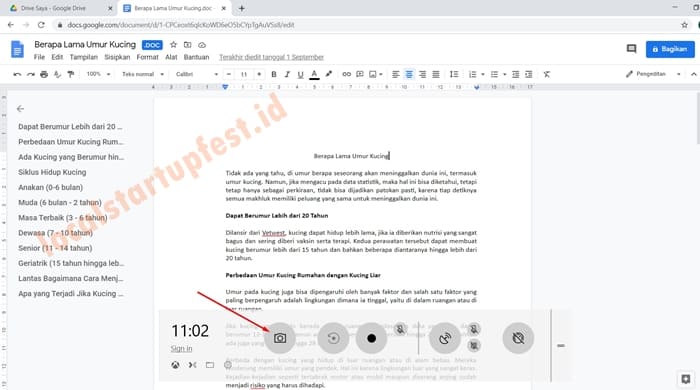Click the font size field showing 11
The image size is (700, 390).
coord(244,74)
